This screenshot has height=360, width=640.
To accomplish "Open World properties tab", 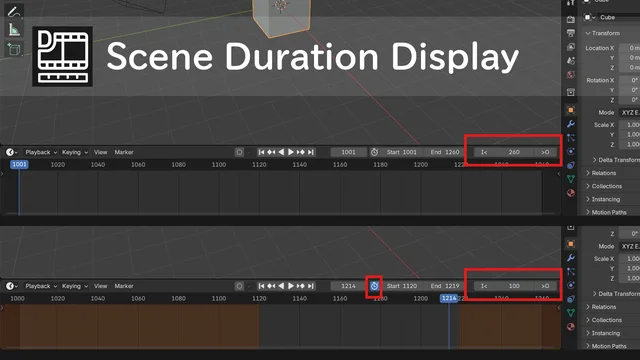I will point(571,75).
